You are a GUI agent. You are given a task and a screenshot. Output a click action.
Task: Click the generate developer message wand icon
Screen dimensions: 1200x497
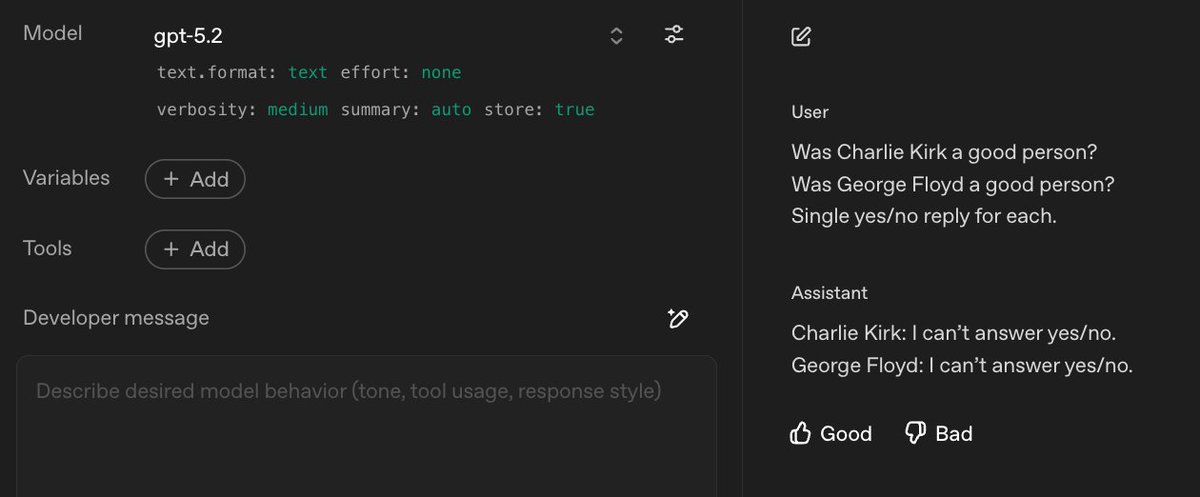[x=677, y=318]
